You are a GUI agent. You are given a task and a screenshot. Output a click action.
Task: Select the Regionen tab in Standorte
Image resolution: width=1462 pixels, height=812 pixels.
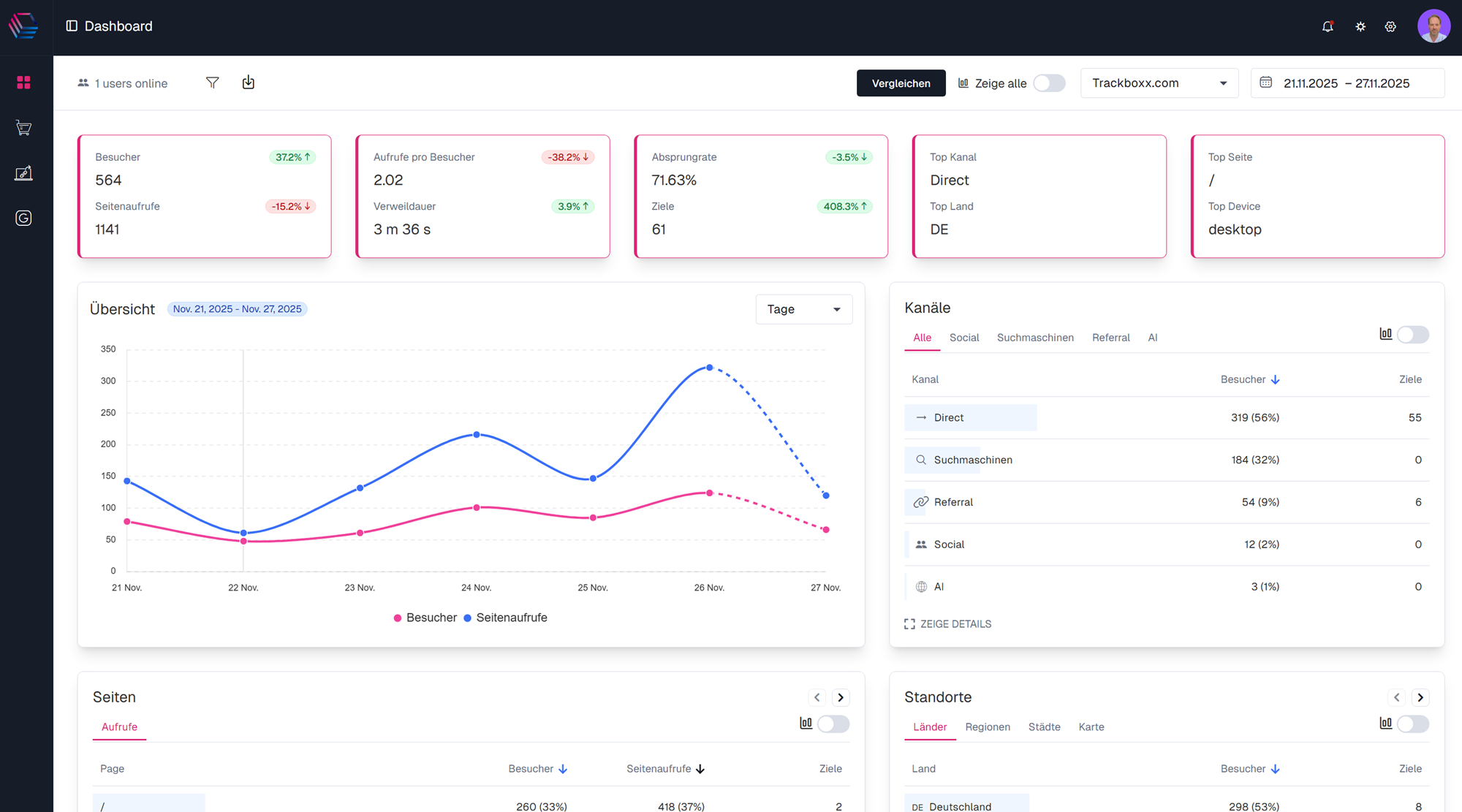point(988,726)
